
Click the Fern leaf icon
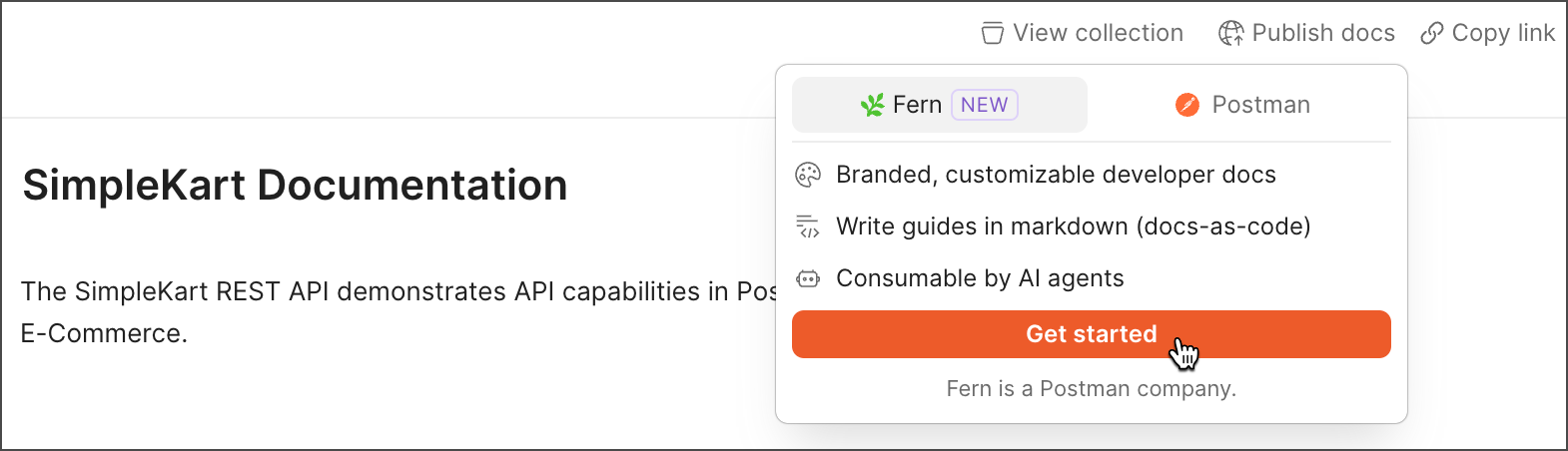pos(873,105)
